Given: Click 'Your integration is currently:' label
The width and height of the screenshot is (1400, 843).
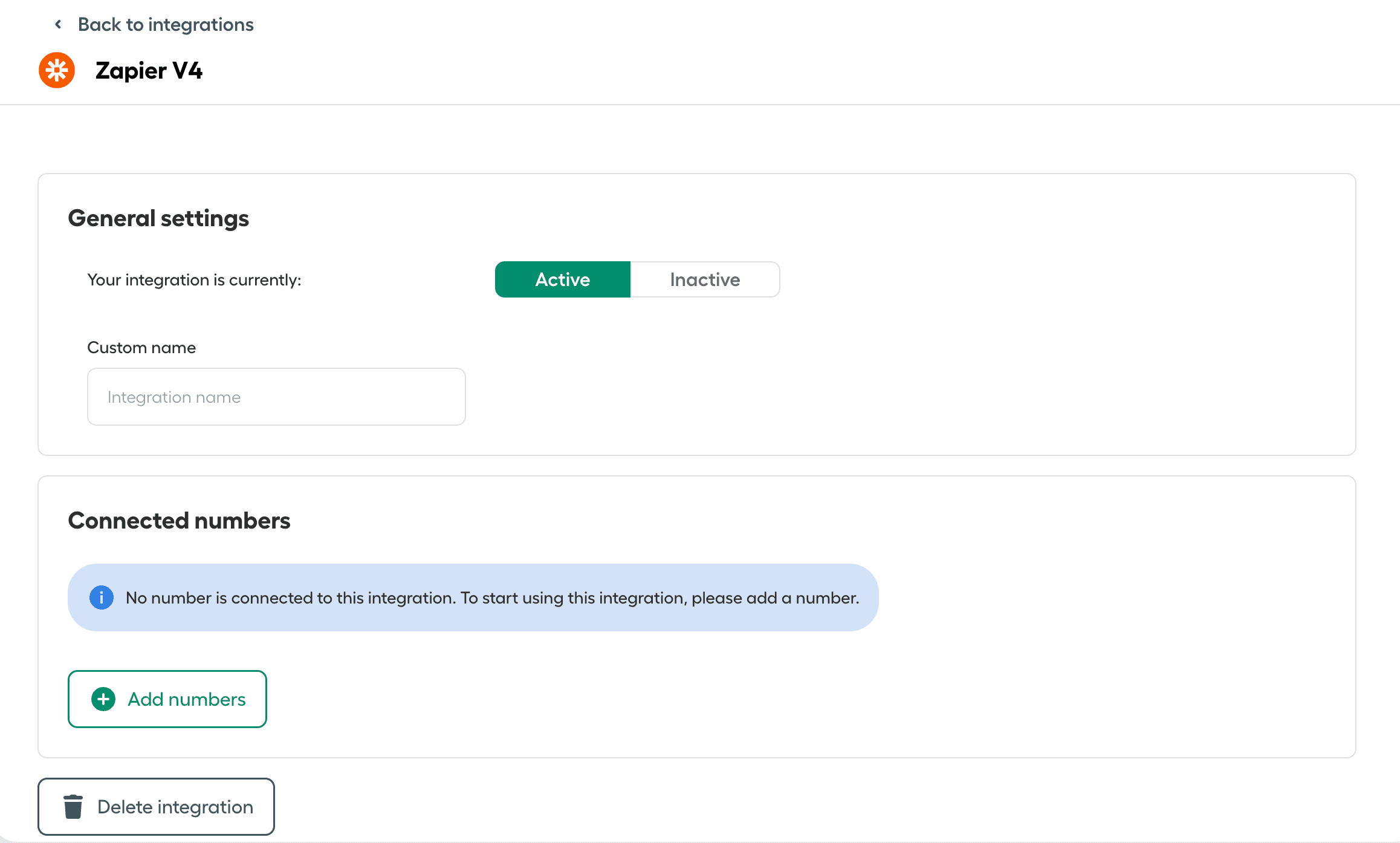Looking at the screenshot, I should coord(194,280).
